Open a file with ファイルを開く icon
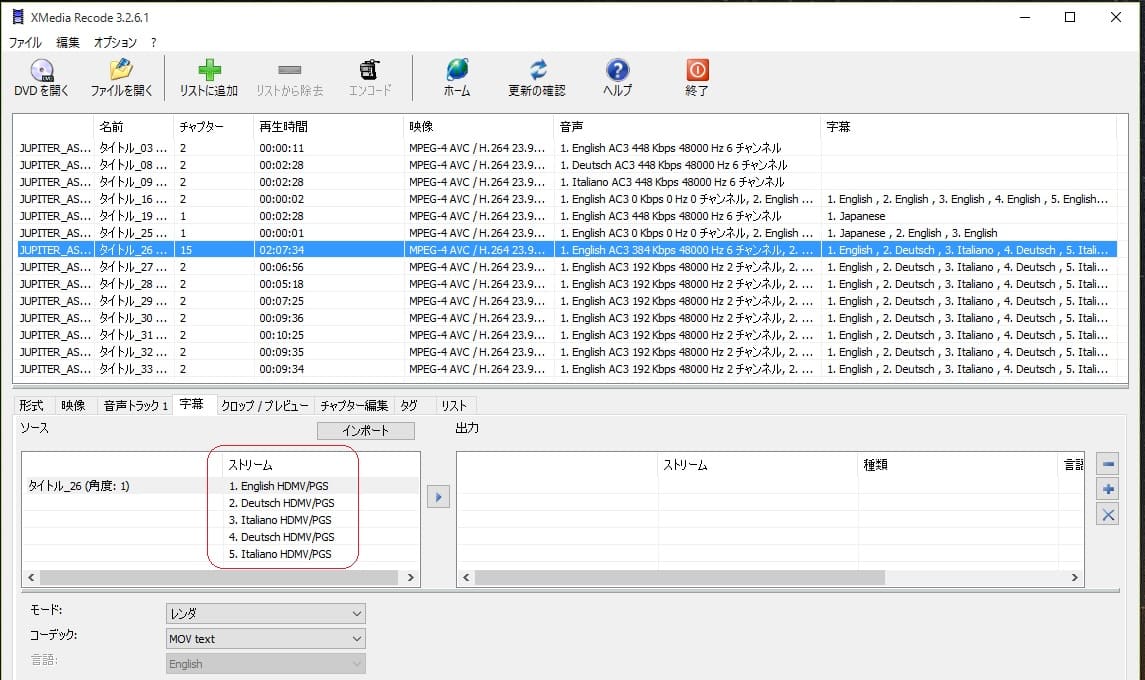1145x680 pixels. [x=122, y=71]
